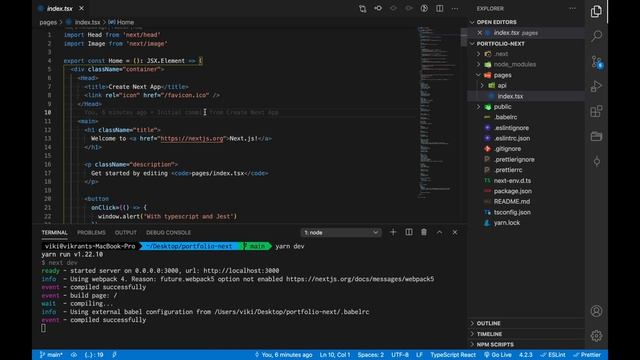Open tsconfig.json in file tree

512,212
